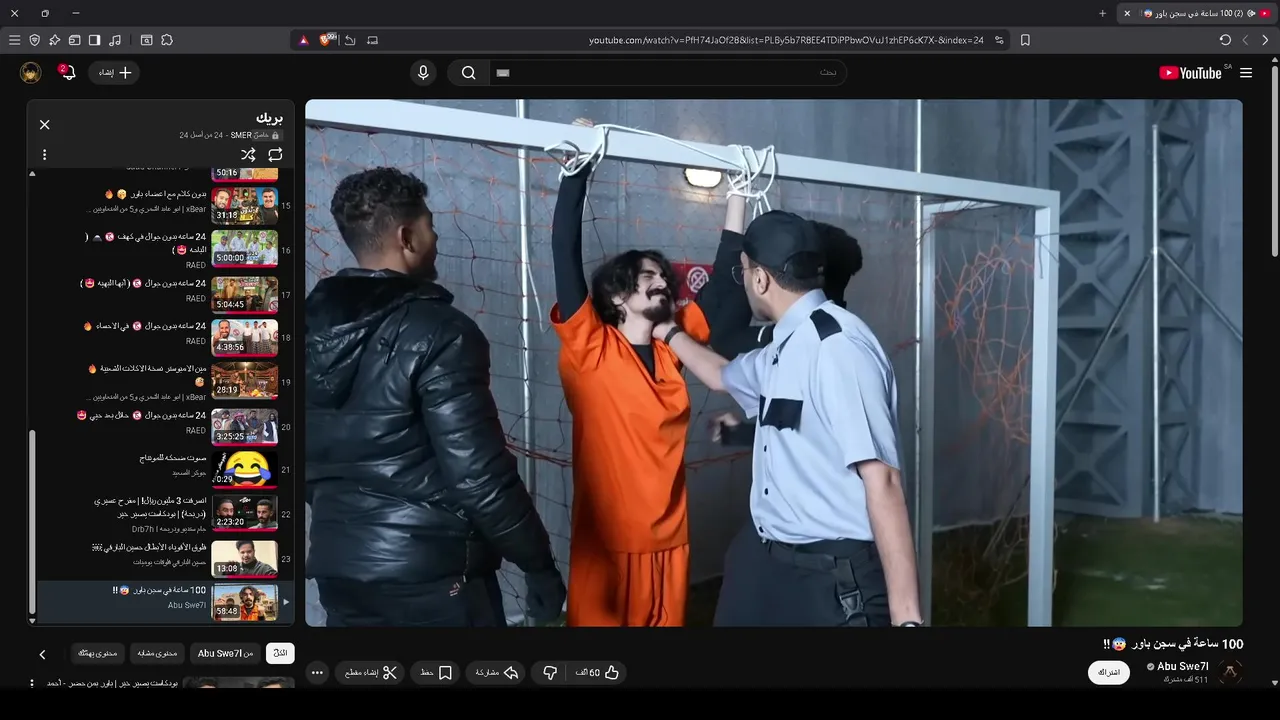Viewport: 1280px width, 720px height.
Task: Open YouTube notifications bell
Action: [68, 72]
